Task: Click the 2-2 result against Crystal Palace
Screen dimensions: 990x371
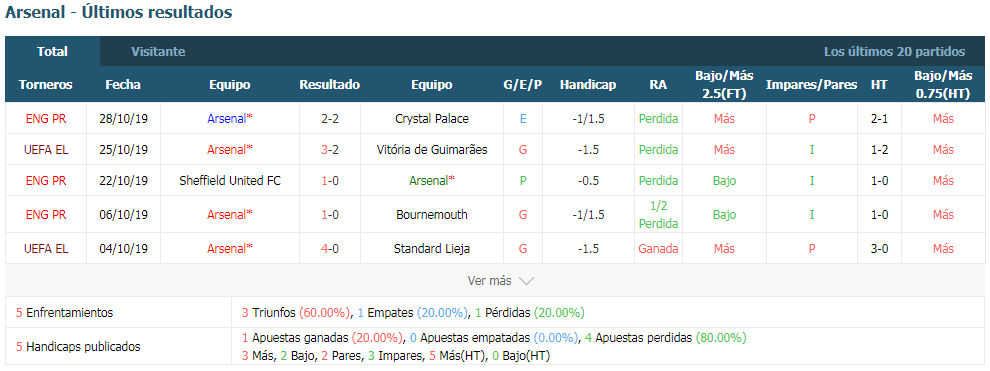Action: [x=330, y=119]
